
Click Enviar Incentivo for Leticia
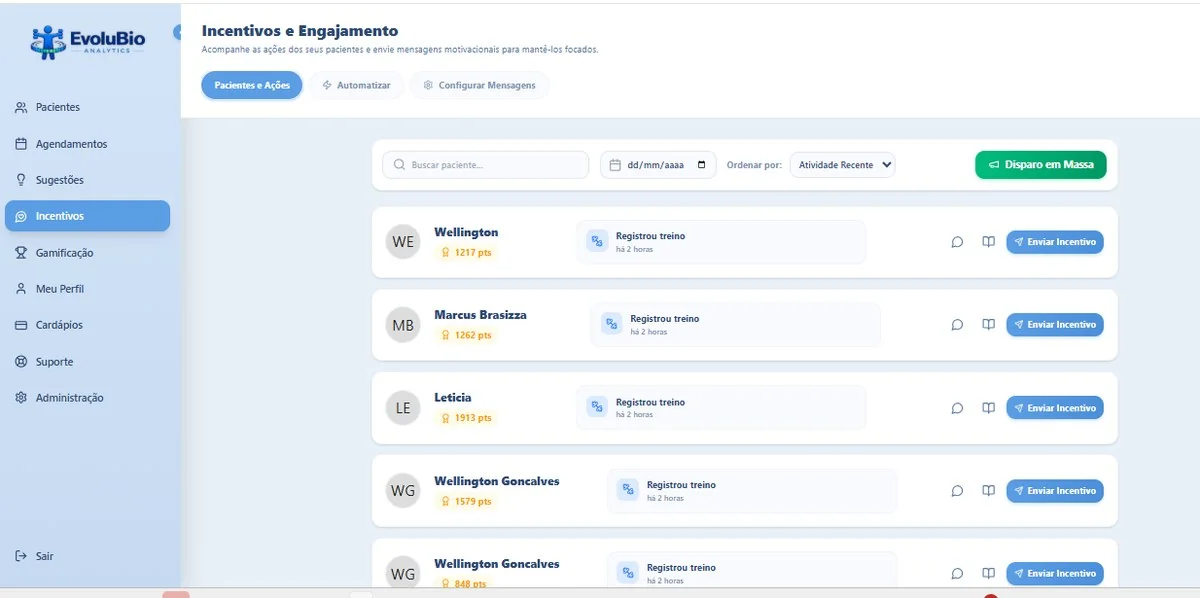click(1055, 408)
